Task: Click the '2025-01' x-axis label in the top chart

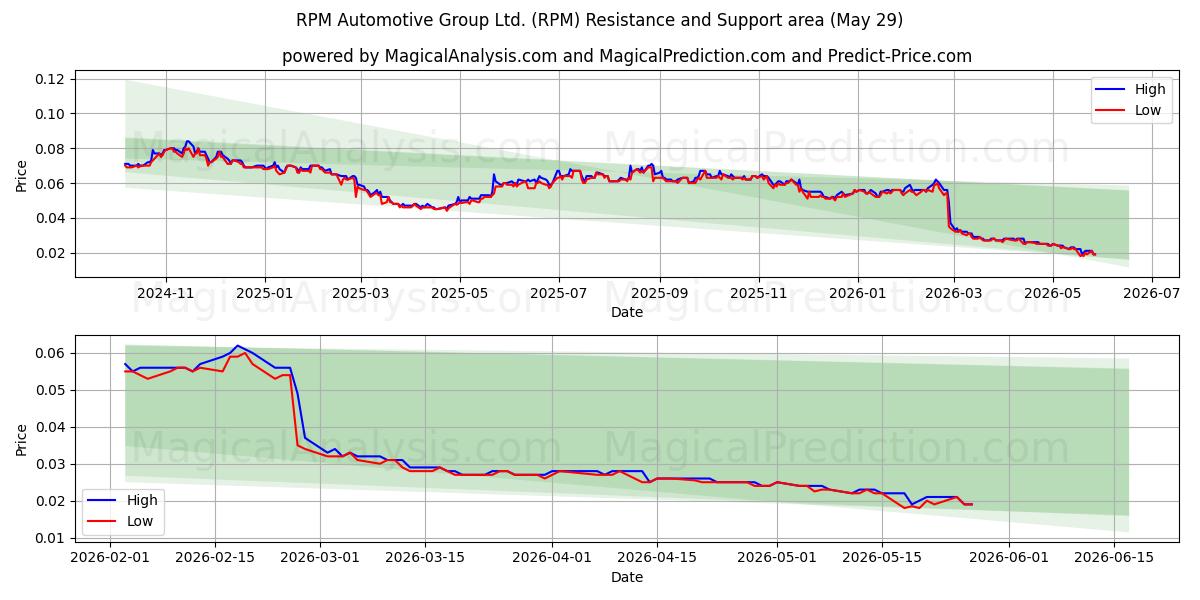Action: click(265, 294)
